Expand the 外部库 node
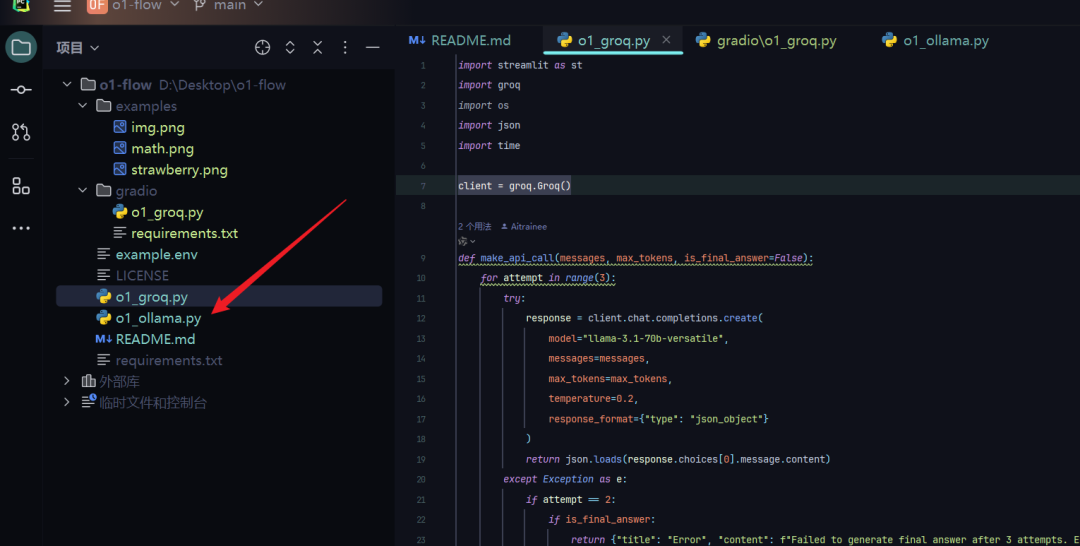Image resolution: width=1080 pixels, height=546 pixels. [67, 381]
